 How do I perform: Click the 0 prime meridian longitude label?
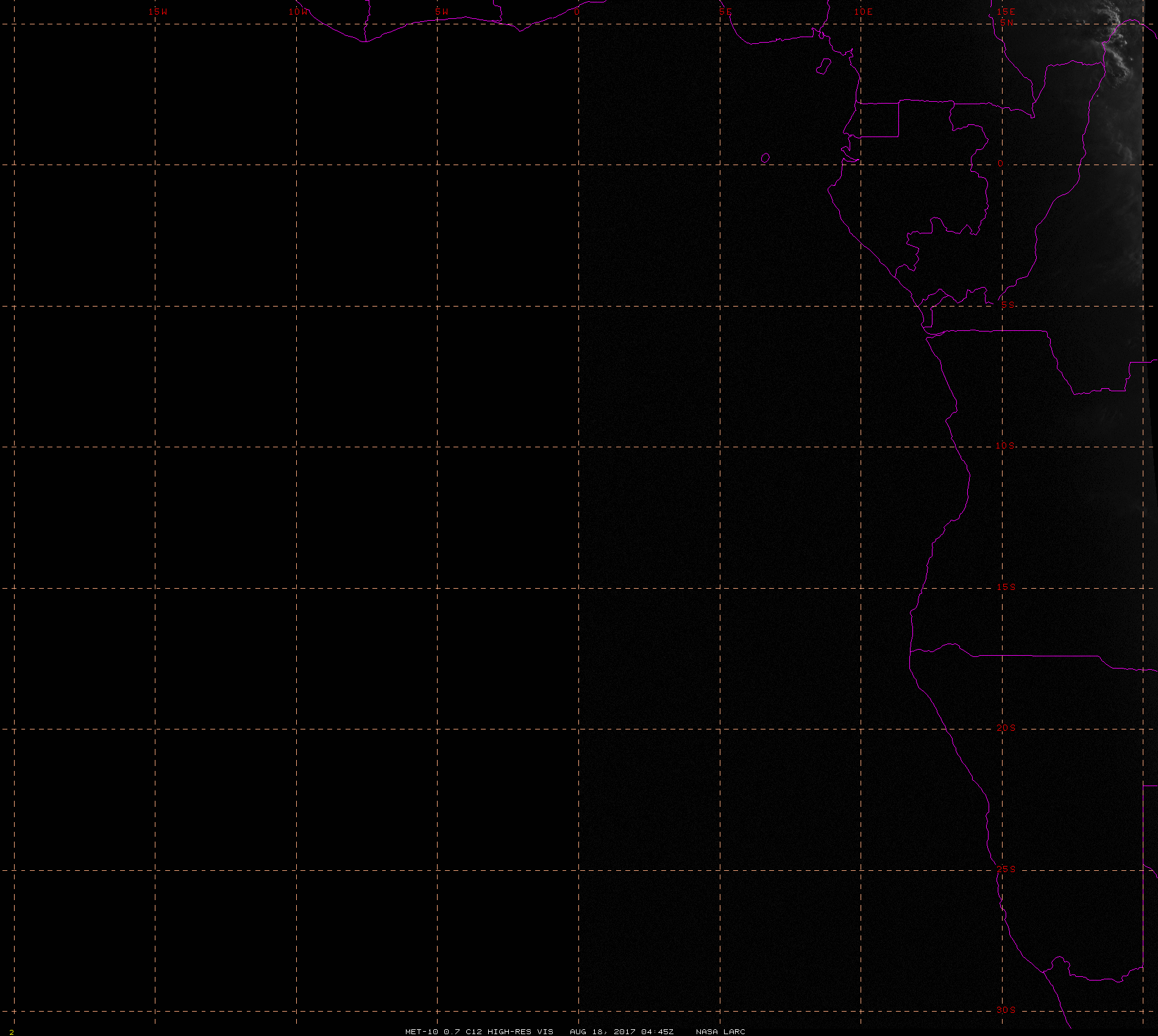[577, 12]
